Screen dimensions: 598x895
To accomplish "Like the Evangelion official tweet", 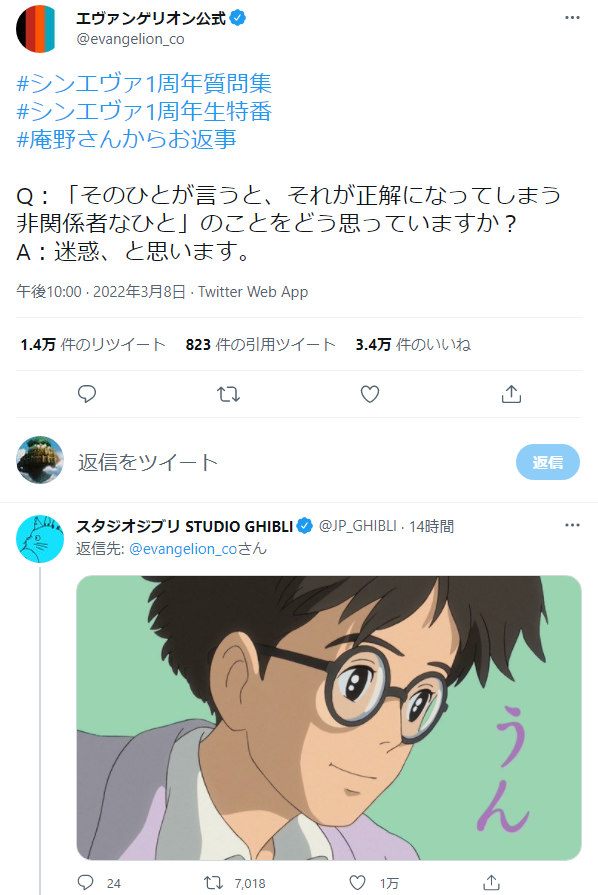I will click(x=369, y=394).
